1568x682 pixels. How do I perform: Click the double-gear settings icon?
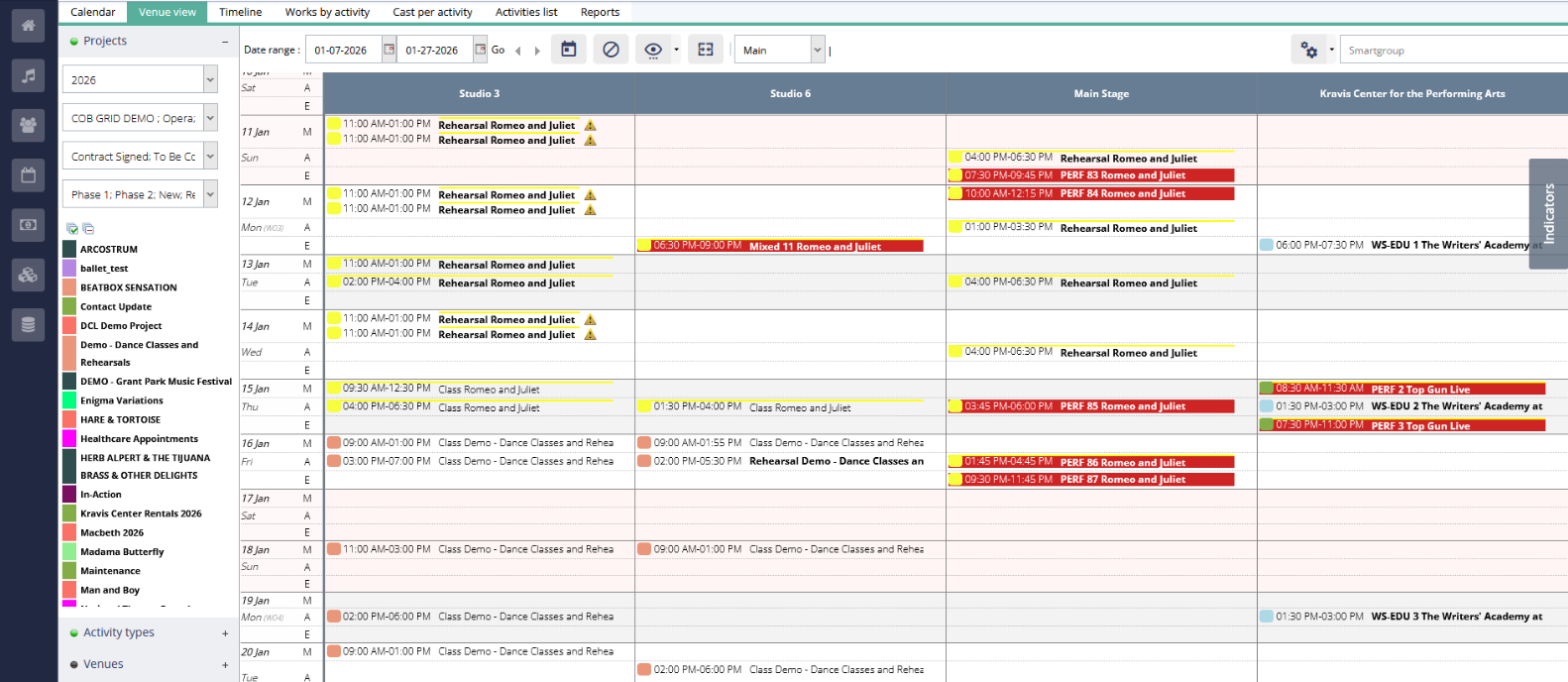tap(1309, 50)
